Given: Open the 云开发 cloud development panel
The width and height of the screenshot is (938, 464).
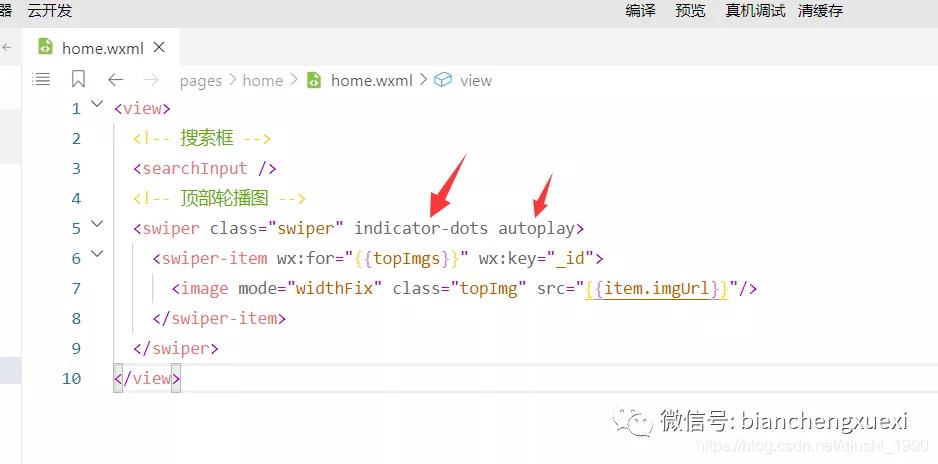Looking at the screenshot, I should (50, 10).
